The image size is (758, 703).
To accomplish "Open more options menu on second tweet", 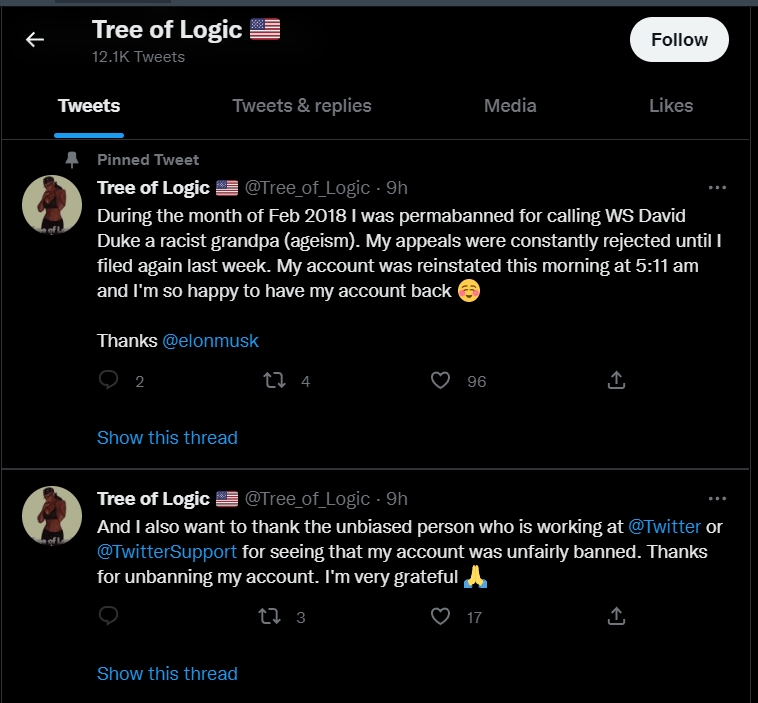I will (717, 498).
